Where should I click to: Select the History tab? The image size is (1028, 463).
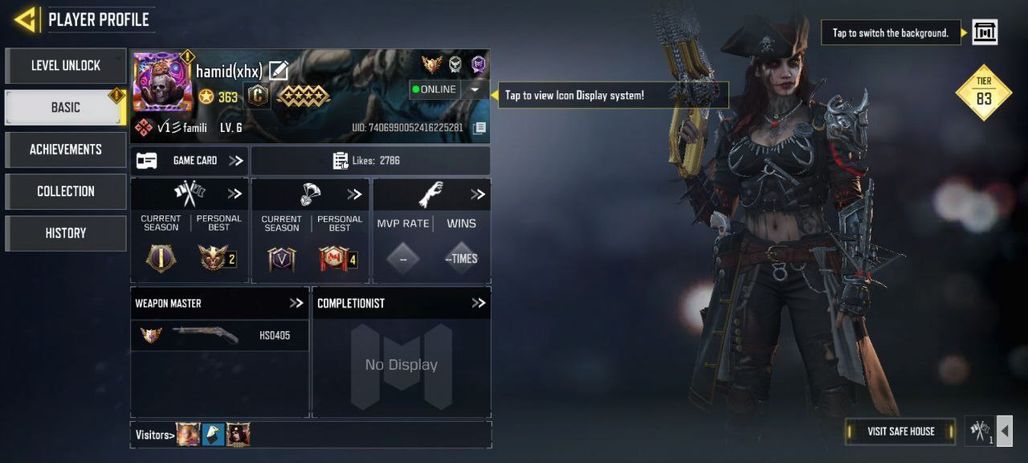[66, 233]
